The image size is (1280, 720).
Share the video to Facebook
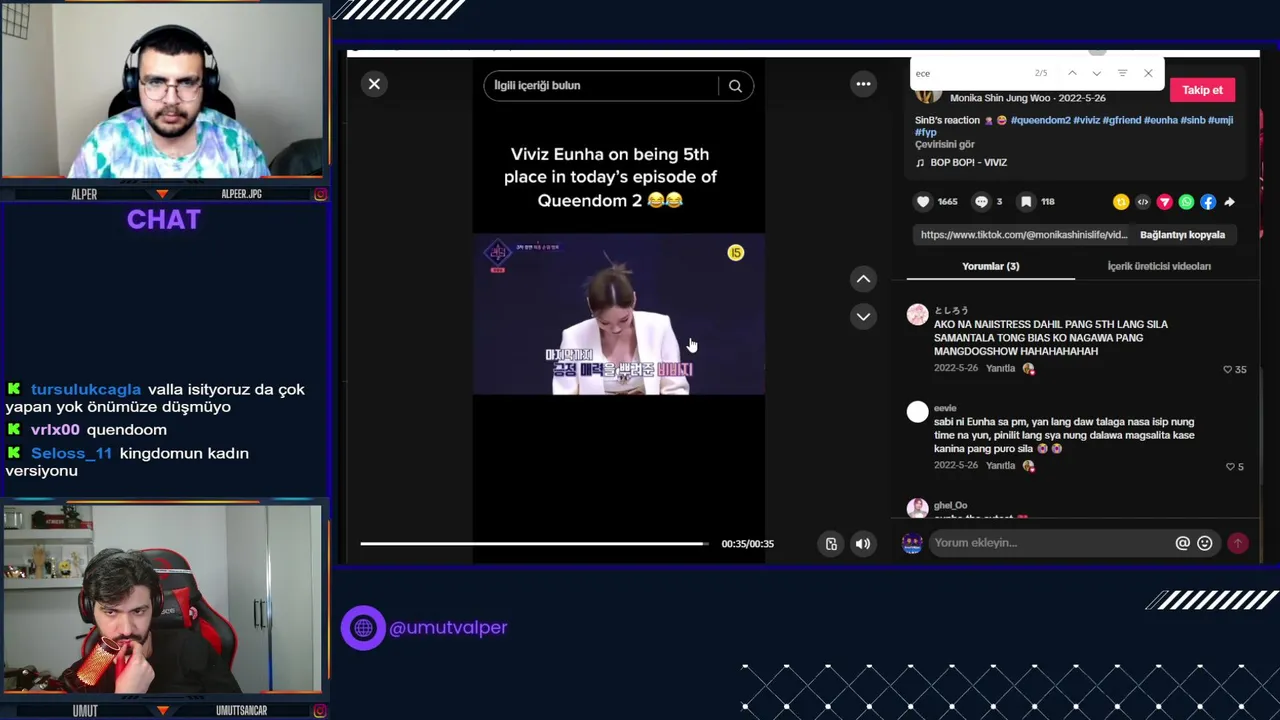(1208, 202)
